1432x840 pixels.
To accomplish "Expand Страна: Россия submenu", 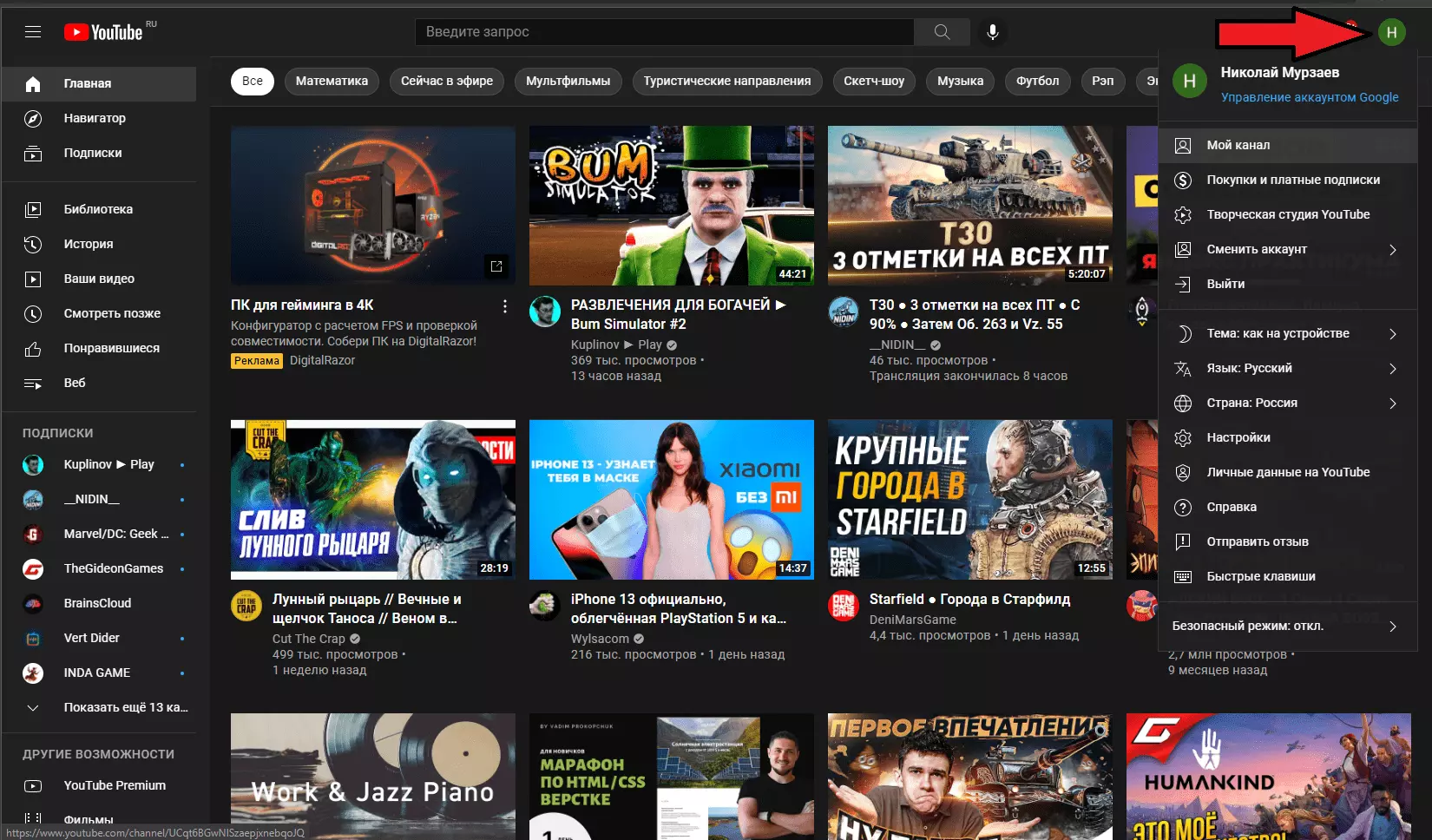I will click(x=1288, y=403).
